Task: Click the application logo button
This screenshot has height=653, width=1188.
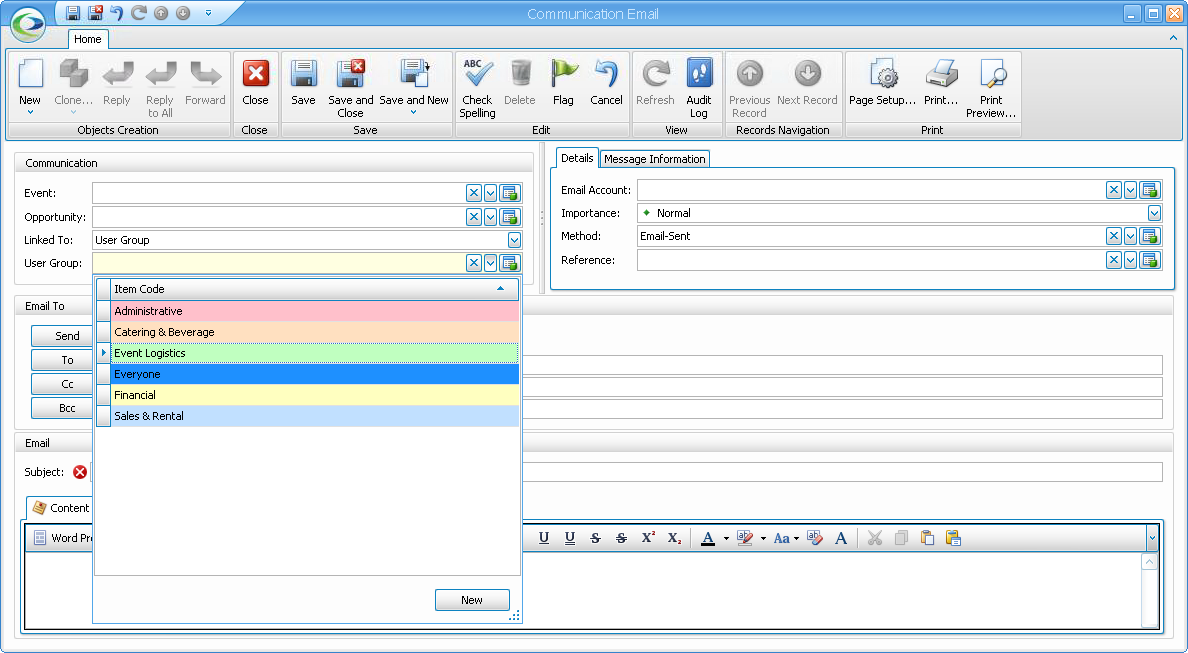Action: point(28,24)
